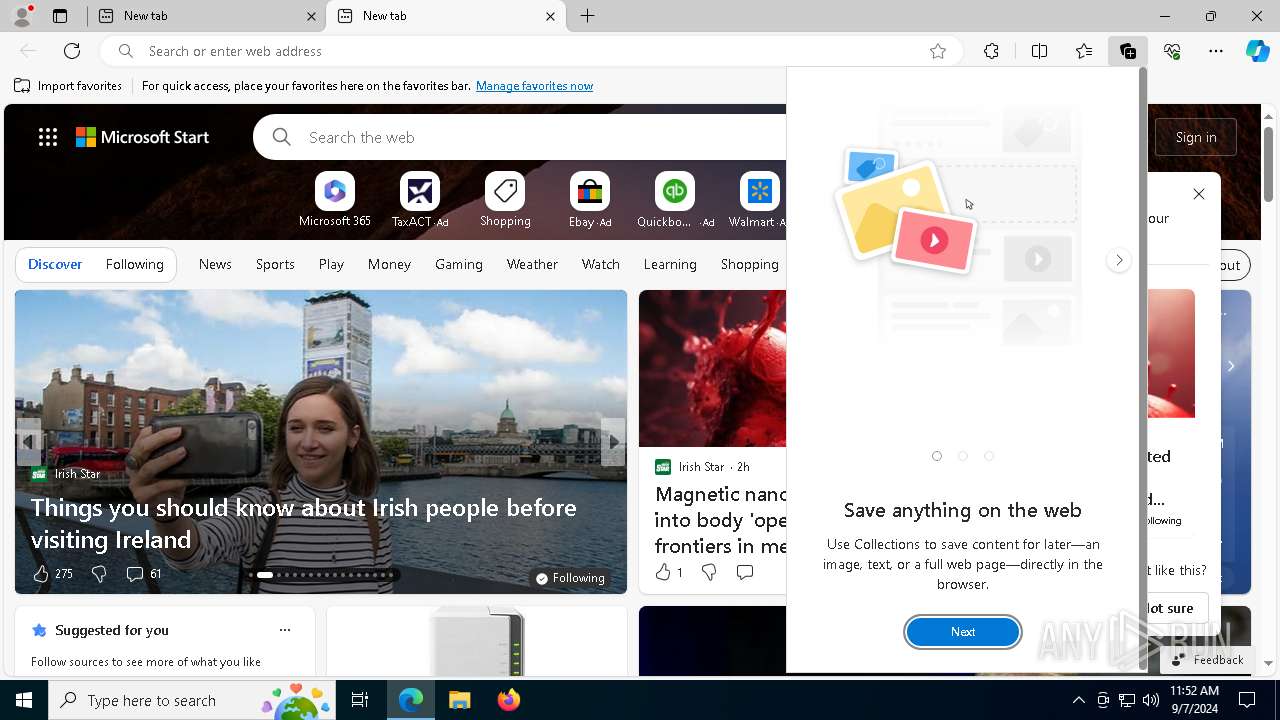
Task: Launch Firefox from the taskbar
Action: pos(509,700)
